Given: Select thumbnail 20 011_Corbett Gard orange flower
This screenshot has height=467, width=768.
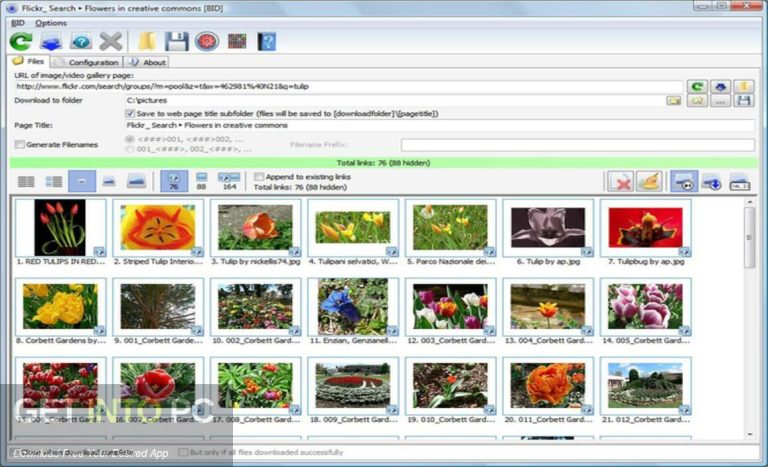Looking at the screenshot, I should [548, 386].
